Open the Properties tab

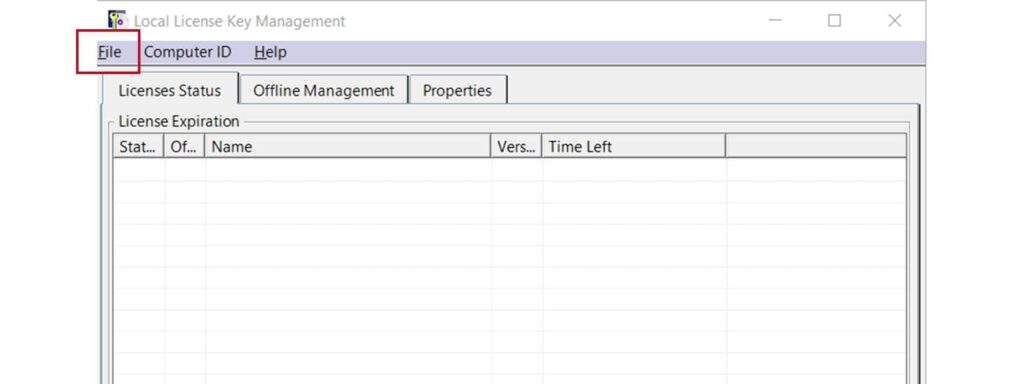[x=457, y=90]
